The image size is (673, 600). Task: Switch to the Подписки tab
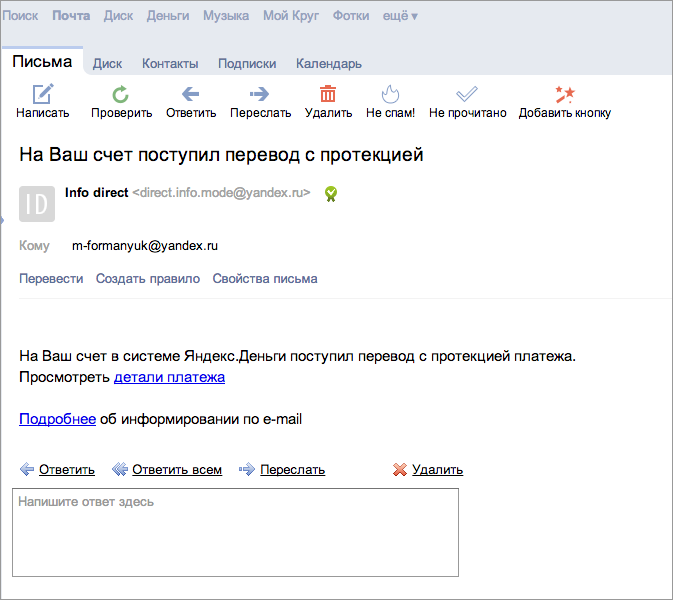point(247,64)
